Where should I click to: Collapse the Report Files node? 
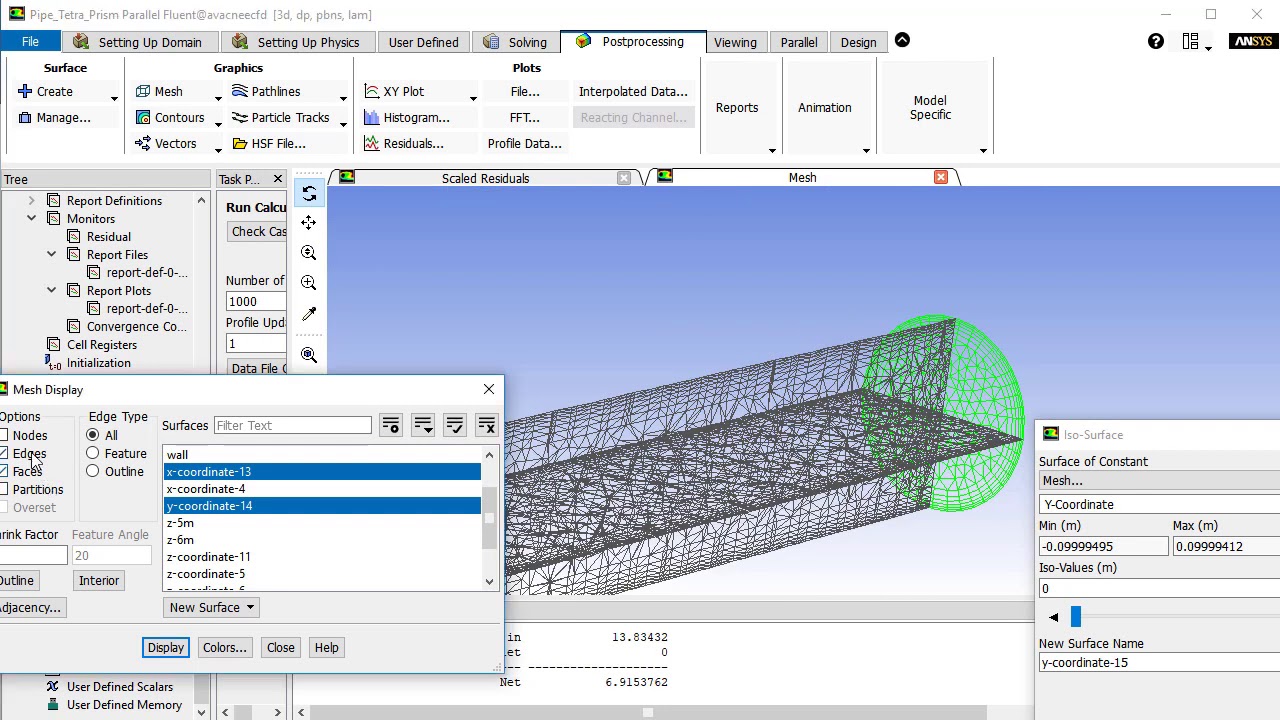tap(51, 254)
